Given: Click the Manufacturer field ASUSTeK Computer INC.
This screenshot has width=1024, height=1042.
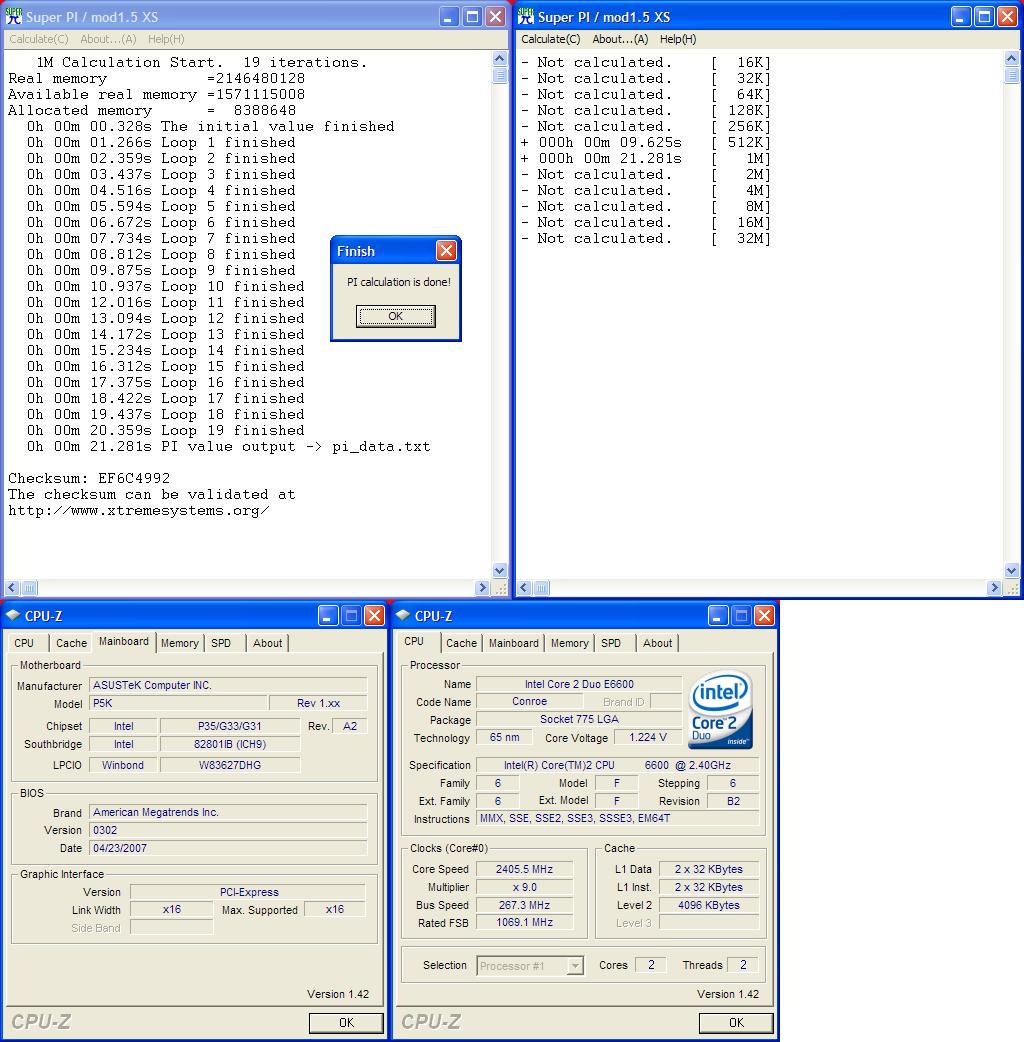Looking at the screenshot, I should click(x=228, y=685).
